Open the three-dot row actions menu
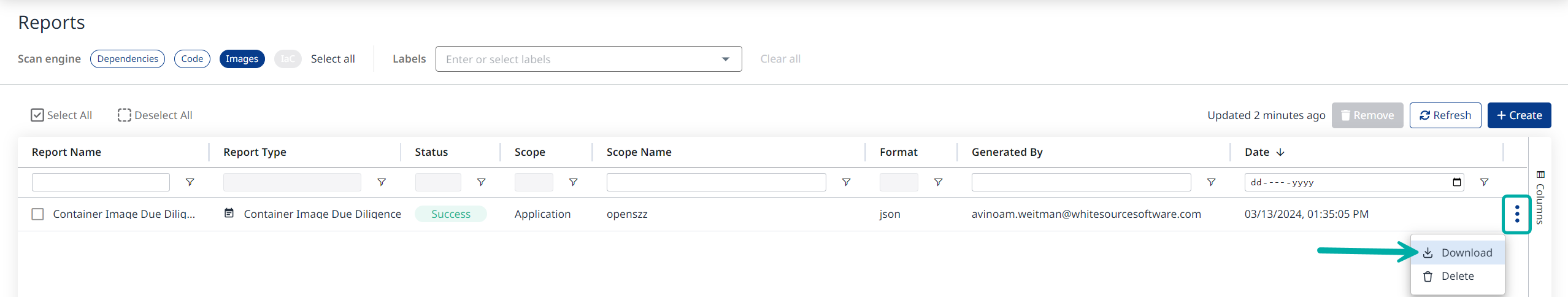 click(x=1516, y=214)
